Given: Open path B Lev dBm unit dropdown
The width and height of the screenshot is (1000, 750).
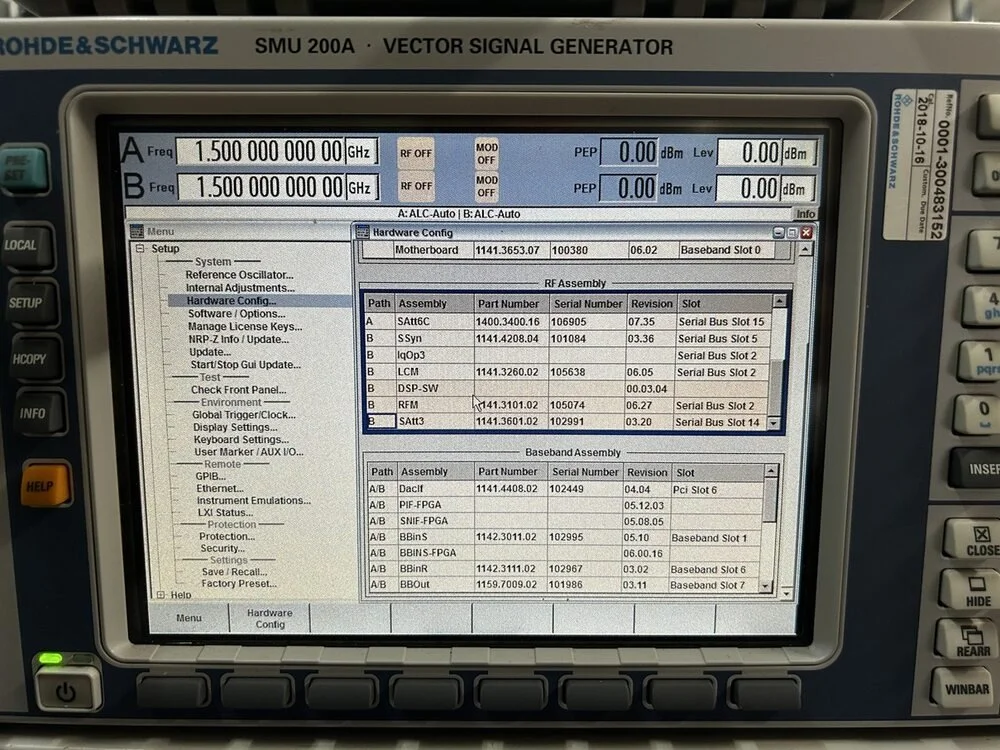Looking at the screenshot, I should coord(797,189).
